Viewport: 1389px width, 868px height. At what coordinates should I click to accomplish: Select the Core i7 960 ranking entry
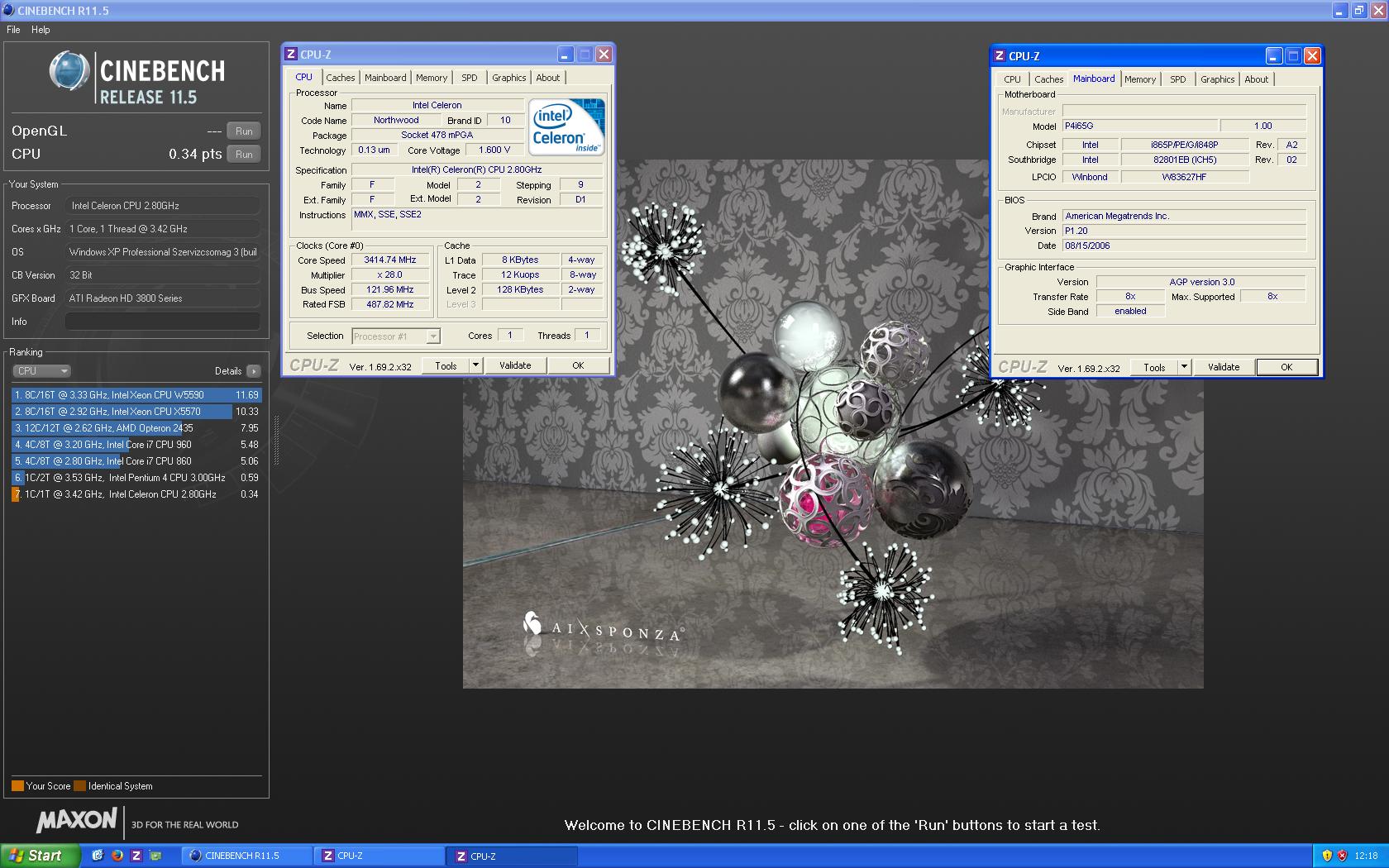[136, 445]
